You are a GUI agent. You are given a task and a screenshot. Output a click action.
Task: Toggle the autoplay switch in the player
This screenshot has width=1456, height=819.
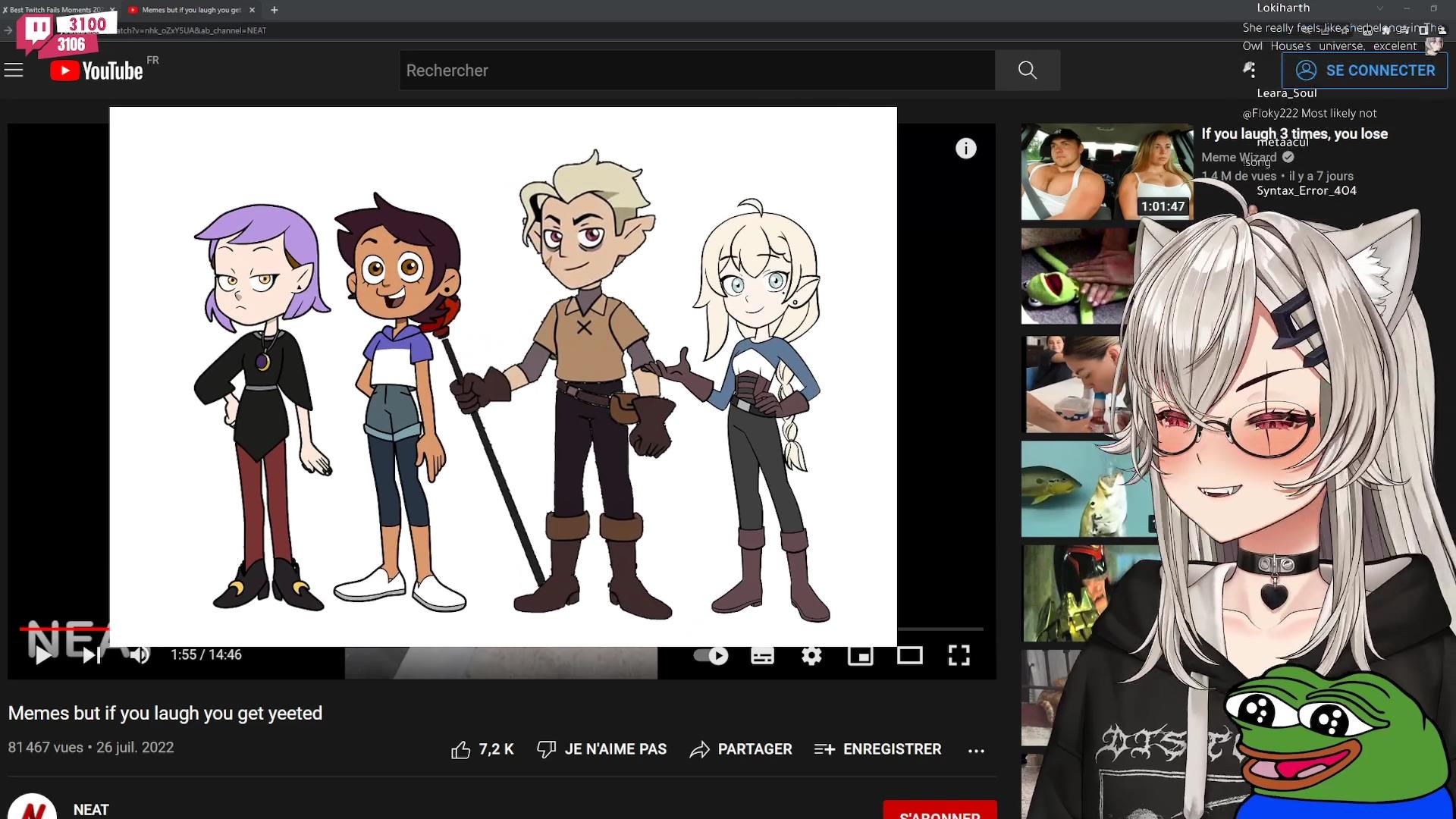point(711,655)
